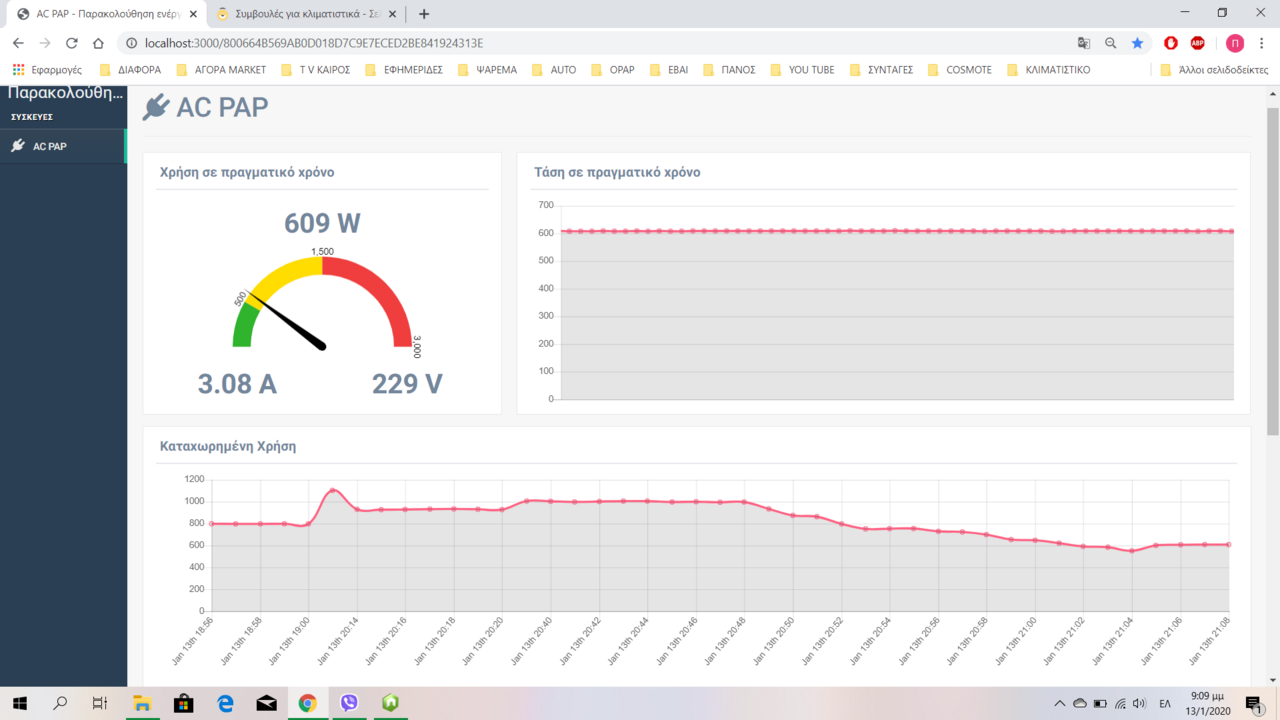Open the Chrome three-dot menu
The width and height of the screenshot is (1280, 720).
point(1263,43)
